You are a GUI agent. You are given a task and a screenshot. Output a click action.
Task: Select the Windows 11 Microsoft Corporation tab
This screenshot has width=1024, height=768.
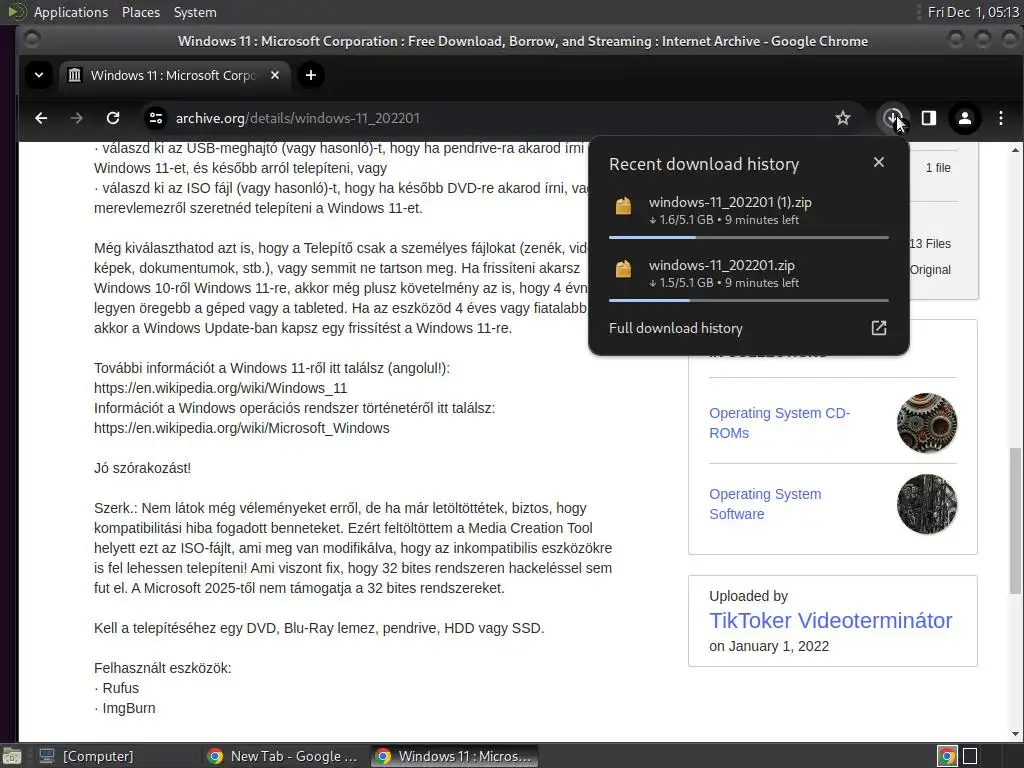coord(173,75)
